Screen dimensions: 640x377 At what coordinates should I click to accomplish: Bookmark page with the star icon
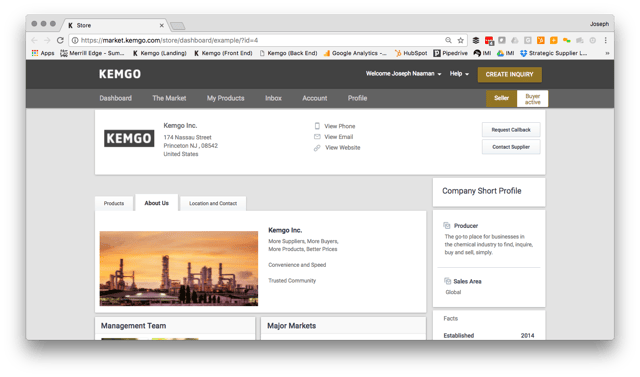pos(460,40)
